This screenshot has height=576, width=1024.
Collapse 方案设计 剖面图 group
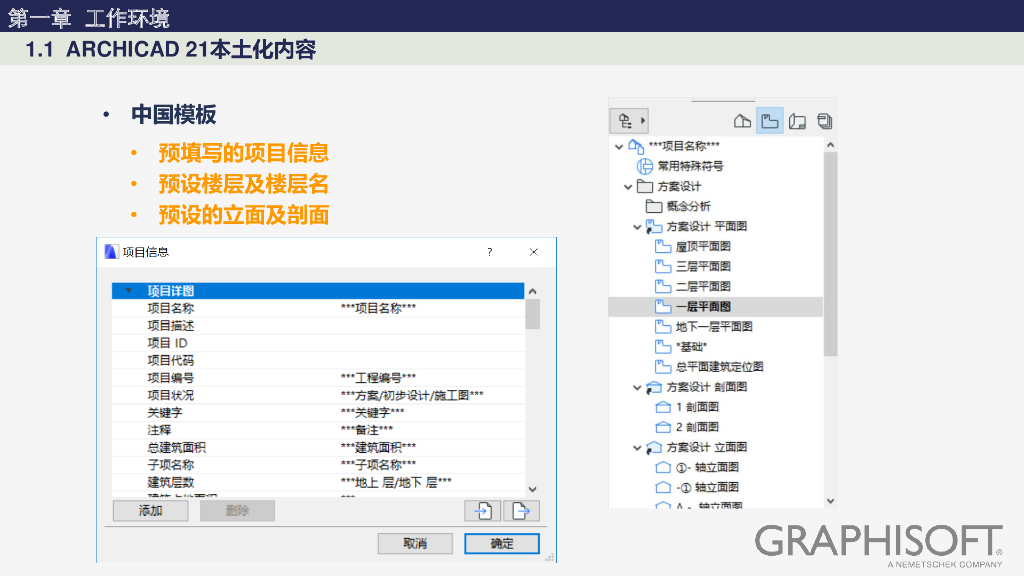point(637,388)
